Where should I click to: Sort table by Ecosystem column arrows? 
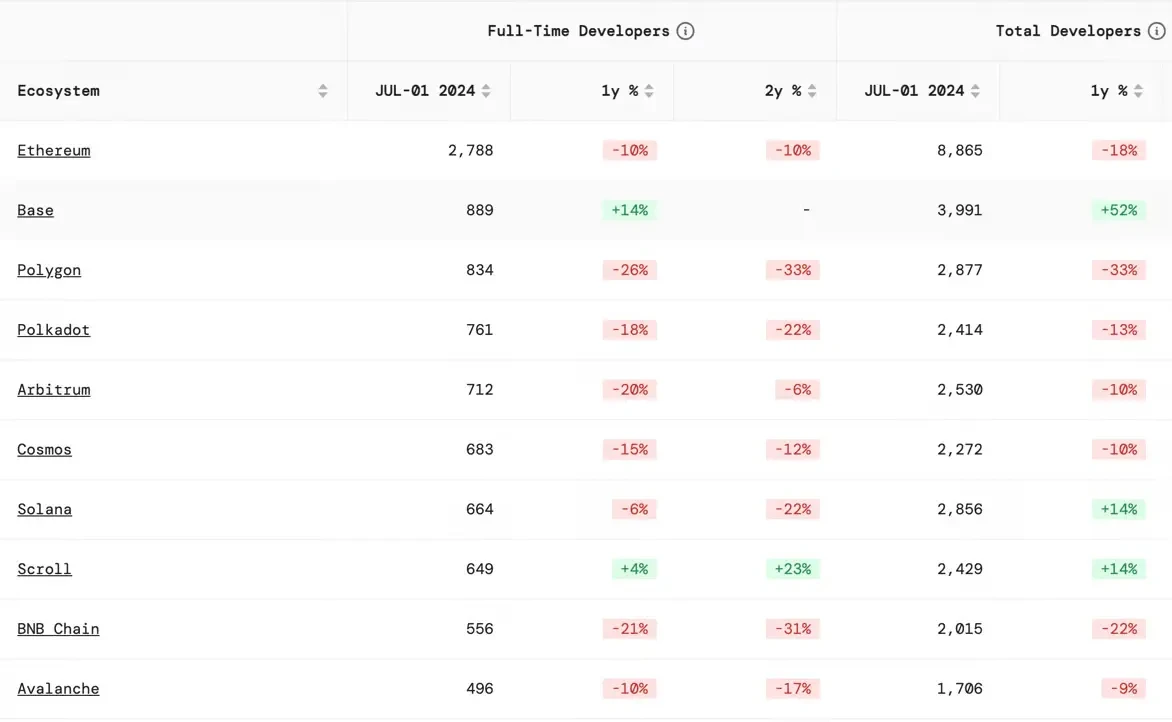click(323, 91)
